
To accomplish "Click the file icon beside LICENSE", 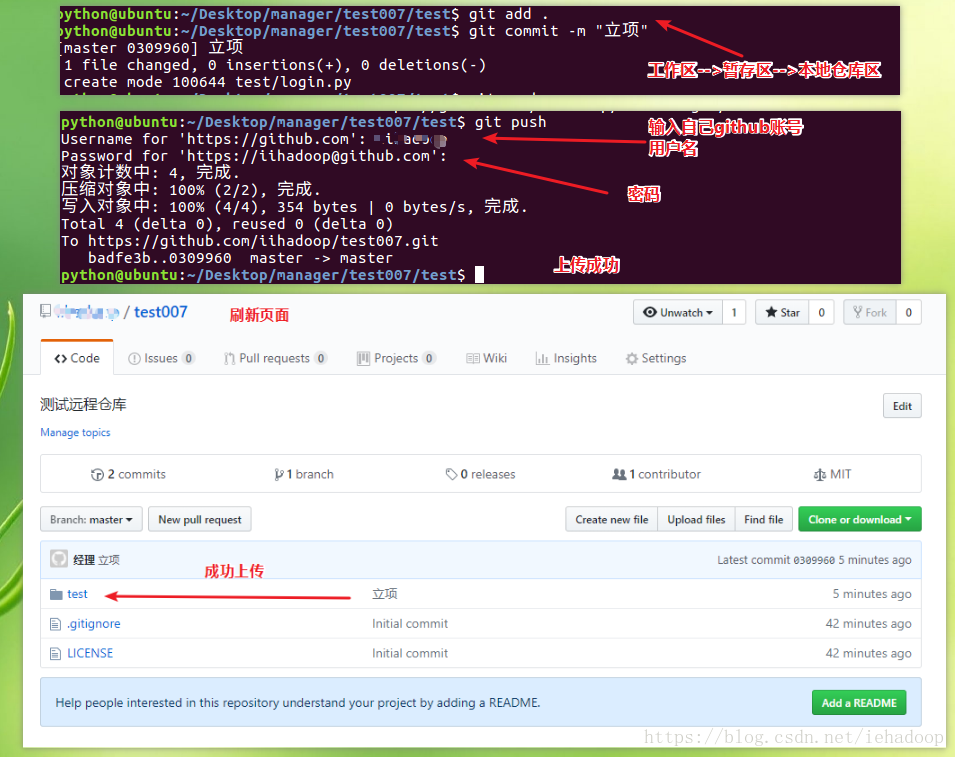I will pos(55,653).
